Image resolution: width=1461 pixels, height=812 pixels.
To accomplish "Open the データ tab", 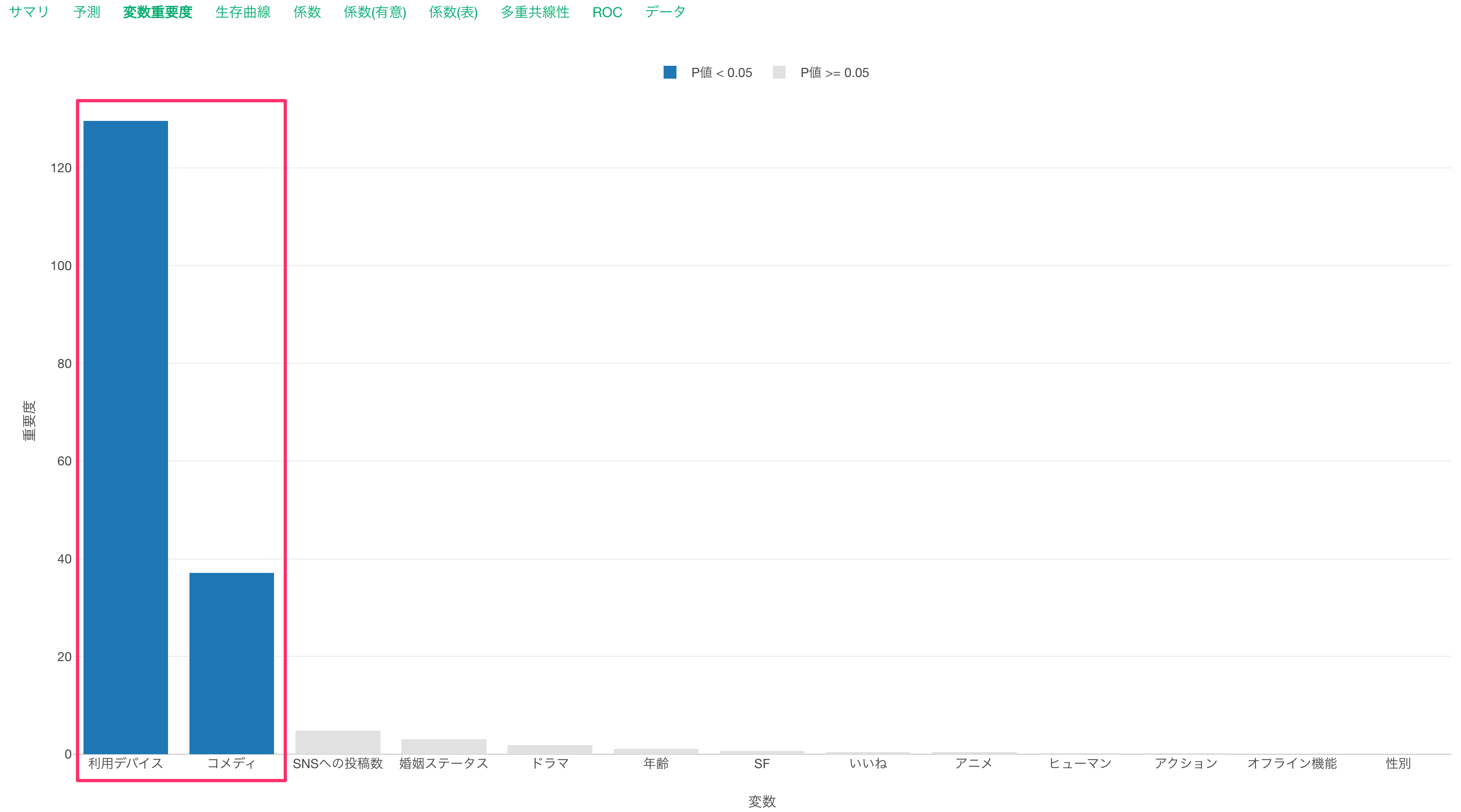I will tap(665, 12).
